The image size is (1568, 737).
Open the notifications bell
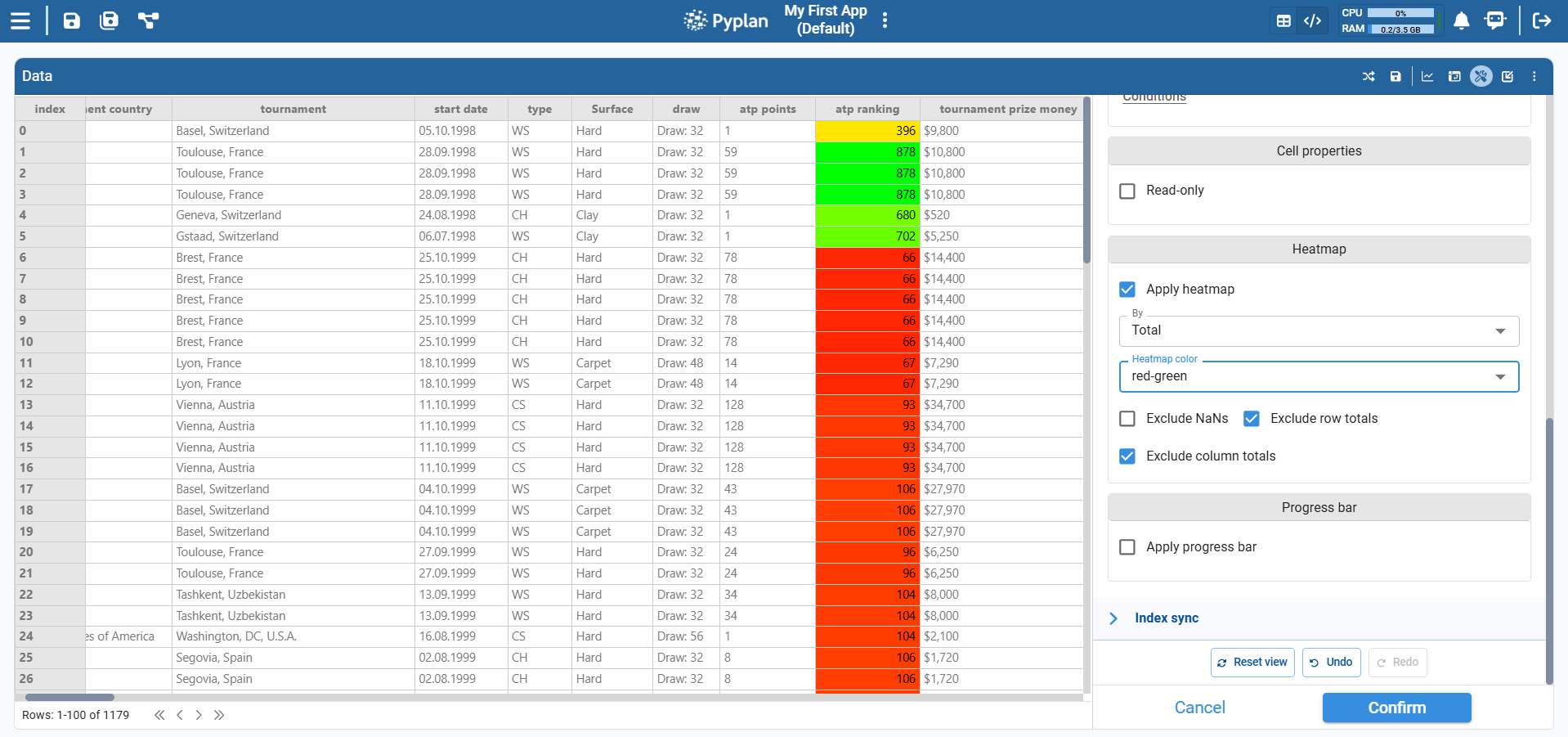(1461, 20)
